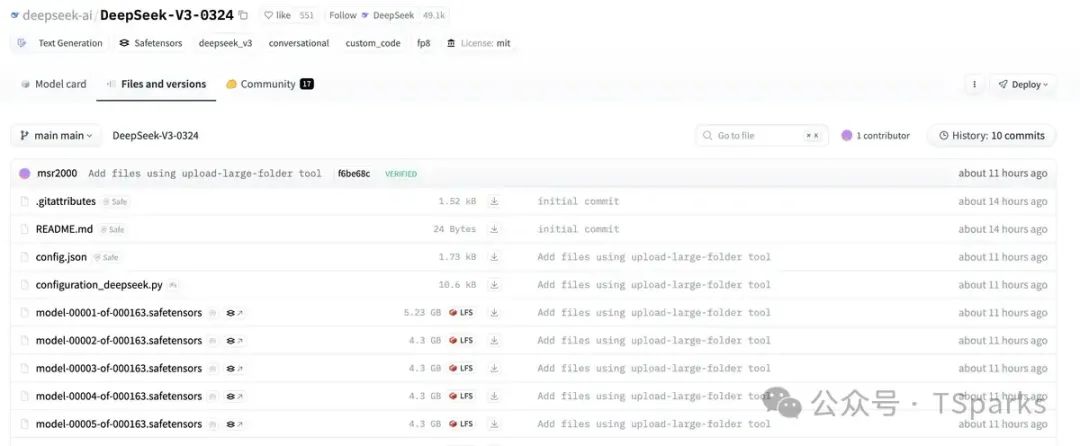
Task: Open the README.md file
Action: [64, 229]
